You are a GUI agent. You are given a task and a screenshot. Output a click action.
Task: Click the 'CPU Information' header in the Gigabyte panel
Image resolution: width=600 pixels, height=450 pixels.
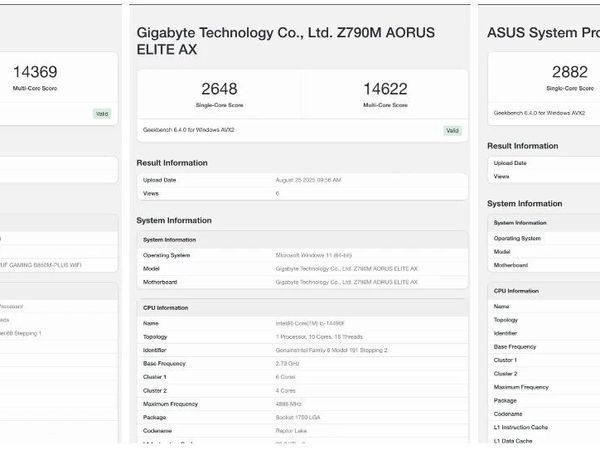(166, 308)
